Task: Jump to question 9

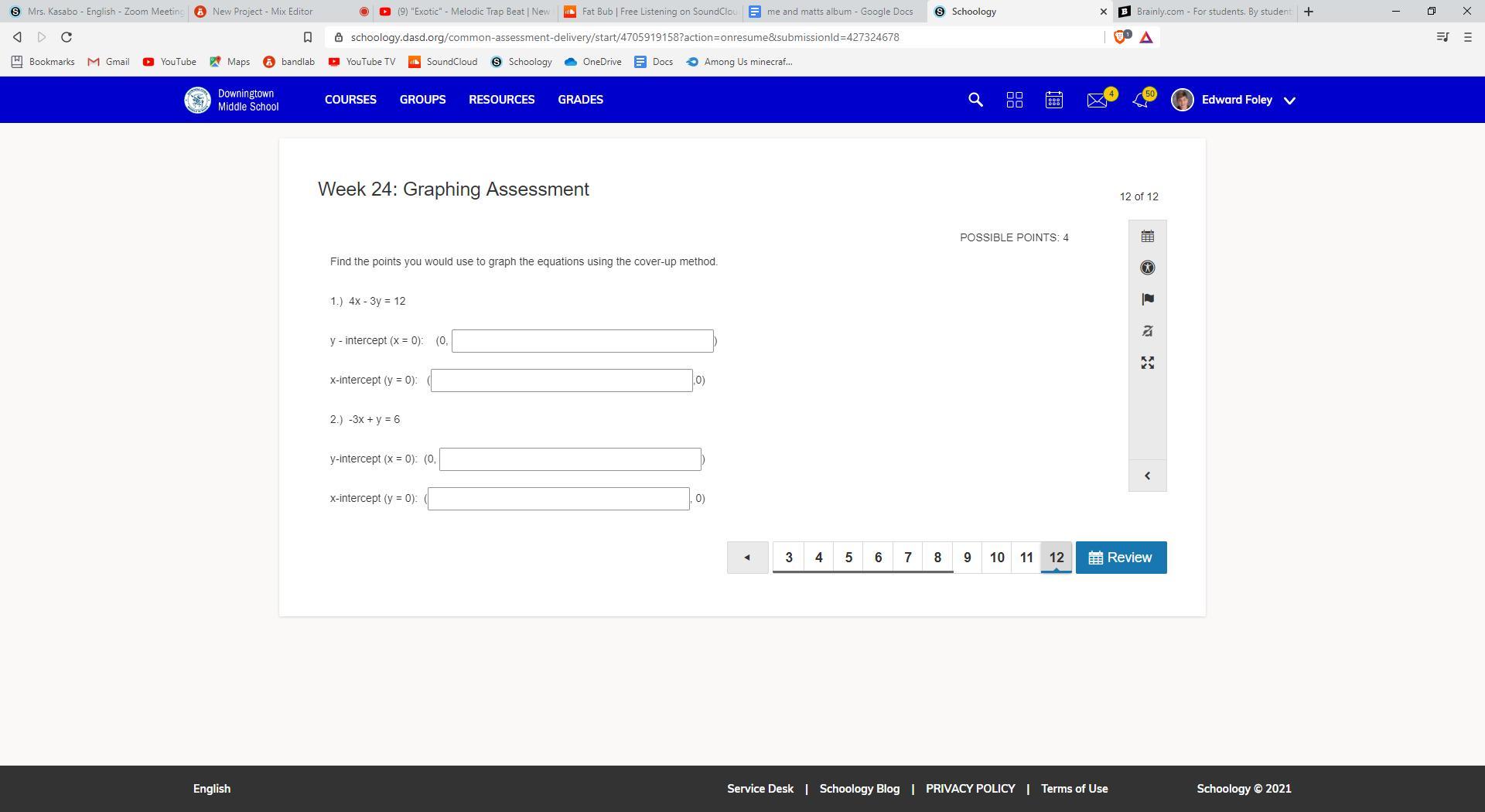Action: click(x=967, y=558)
